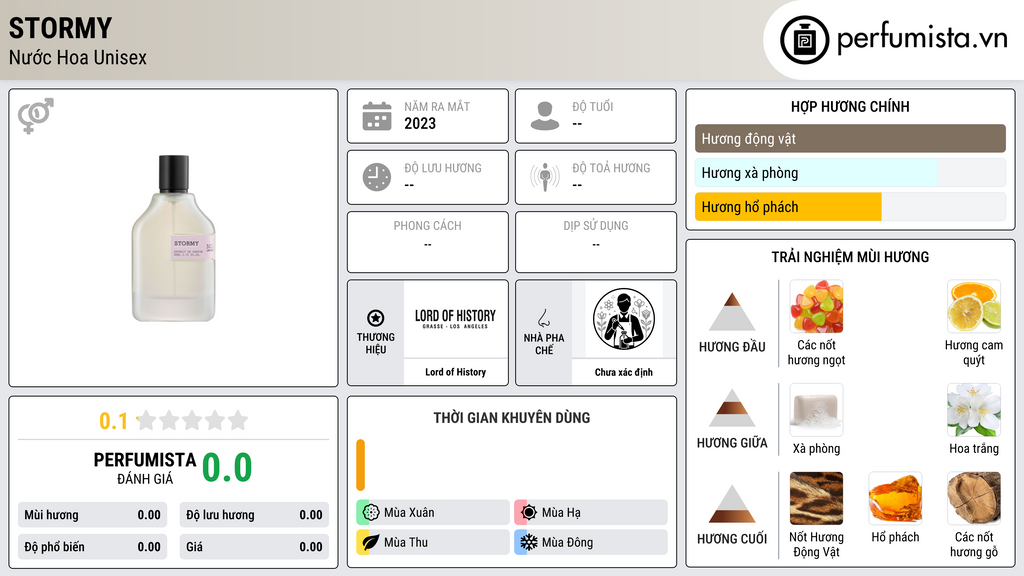Viewport: 1024px width, 576px height.
Task: Click the leaf icon by Mùa Thu
Action: (371, 542)
